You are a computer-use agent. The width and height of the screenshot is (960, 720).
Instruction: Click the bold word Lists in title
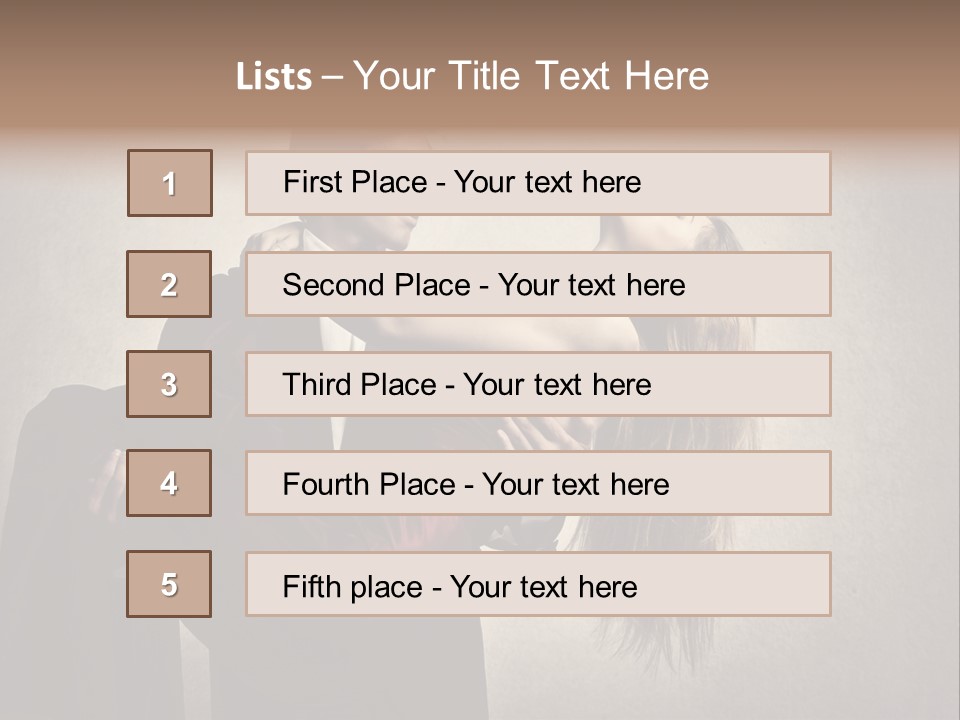tap(274, 76)
